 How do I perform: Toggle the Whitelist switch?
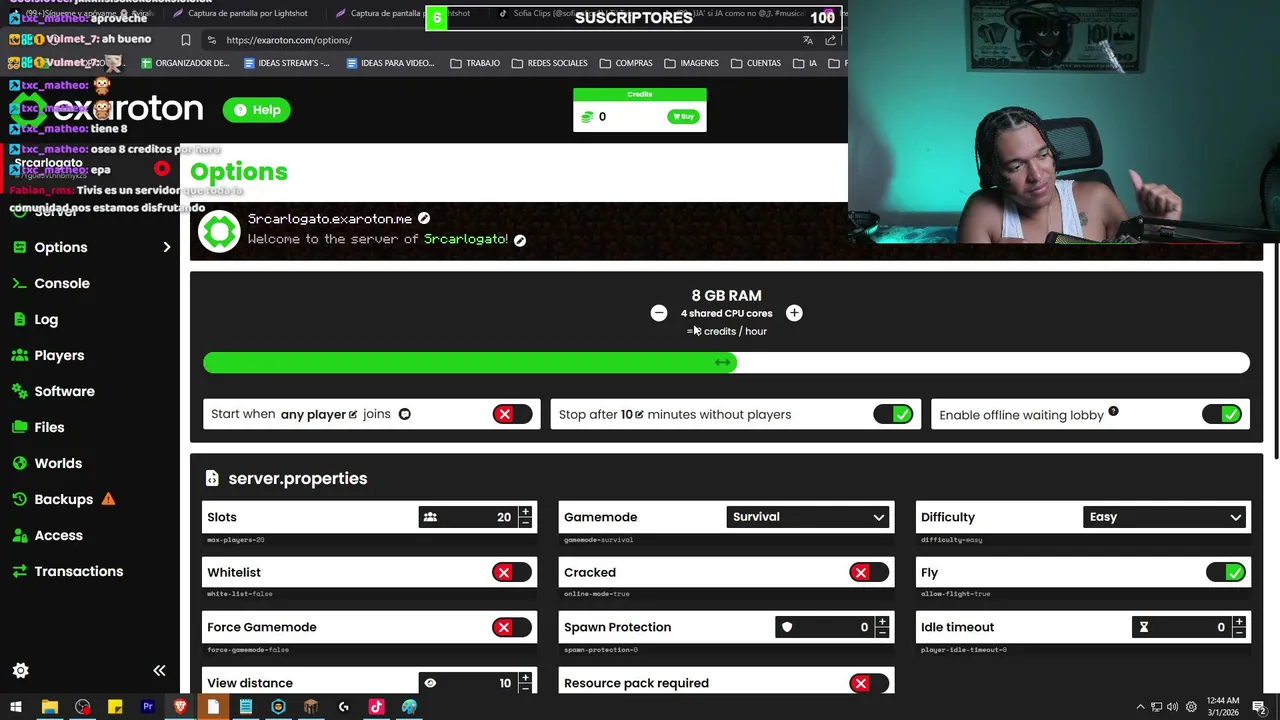point(512,572)
